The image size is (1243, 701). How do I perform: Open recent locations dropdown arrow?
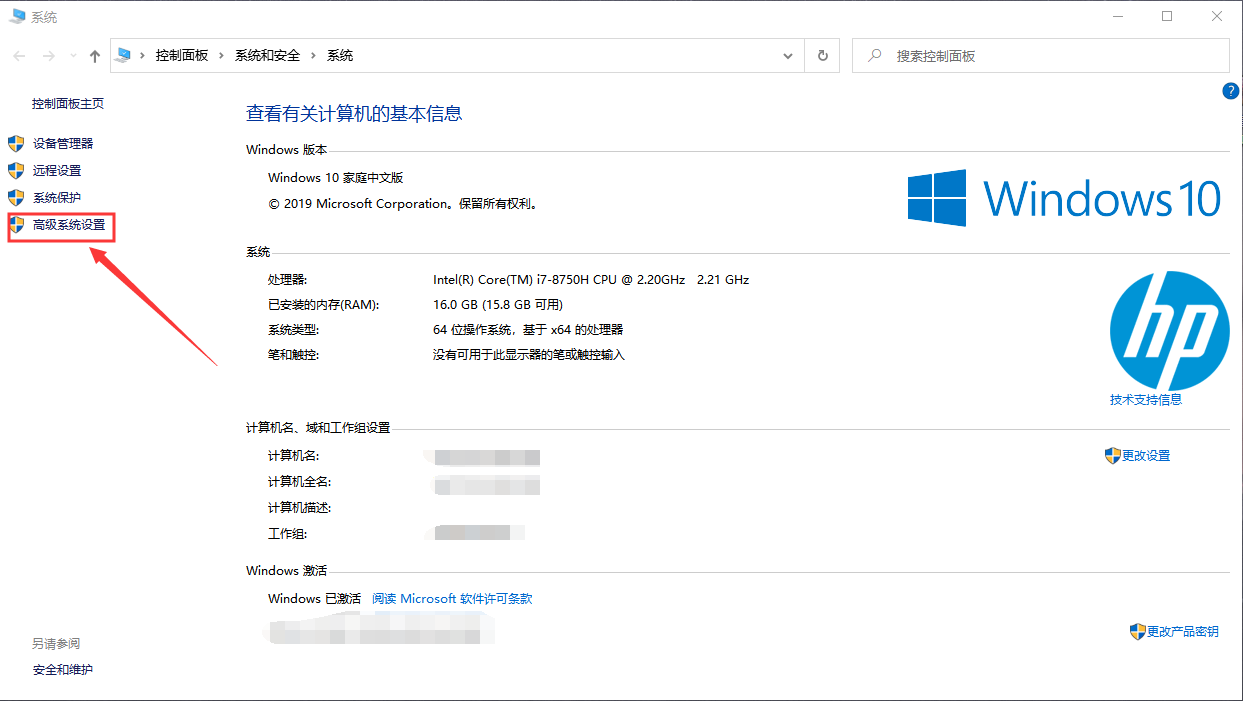[71, 57]
